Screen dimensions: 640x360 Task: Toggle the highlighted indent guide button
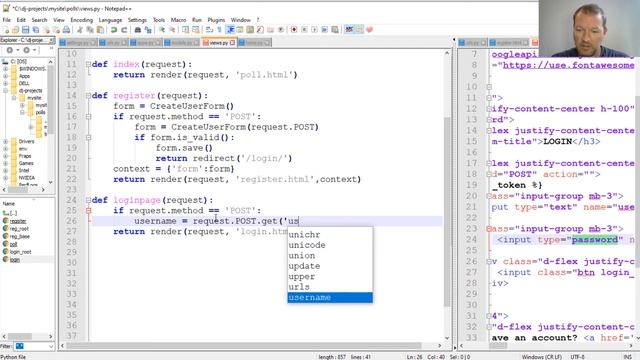230,30
